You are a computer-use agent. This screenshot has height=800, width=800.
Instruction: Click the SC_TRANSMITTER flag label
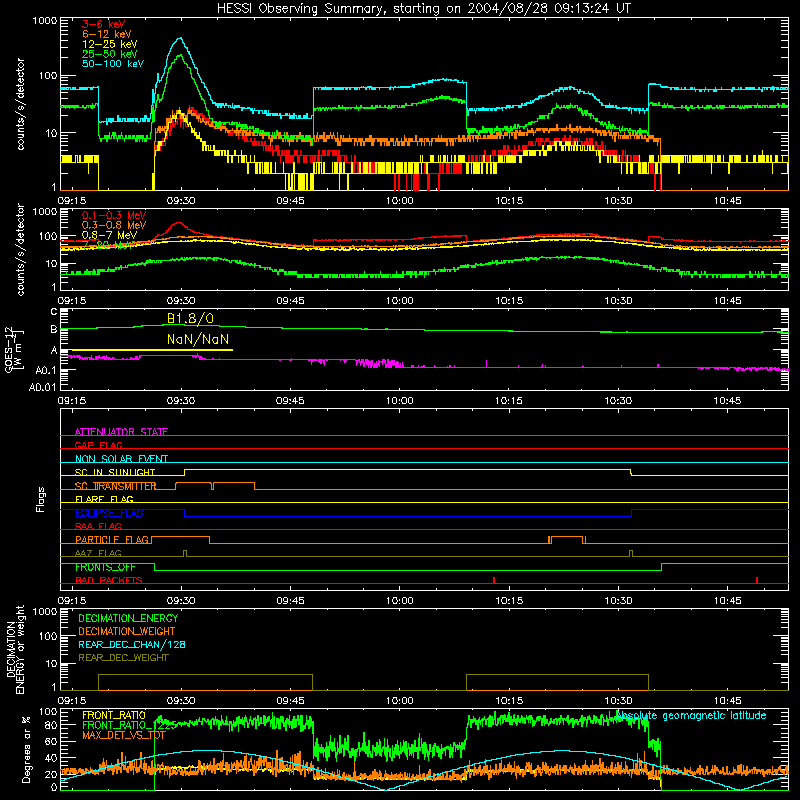116,486
